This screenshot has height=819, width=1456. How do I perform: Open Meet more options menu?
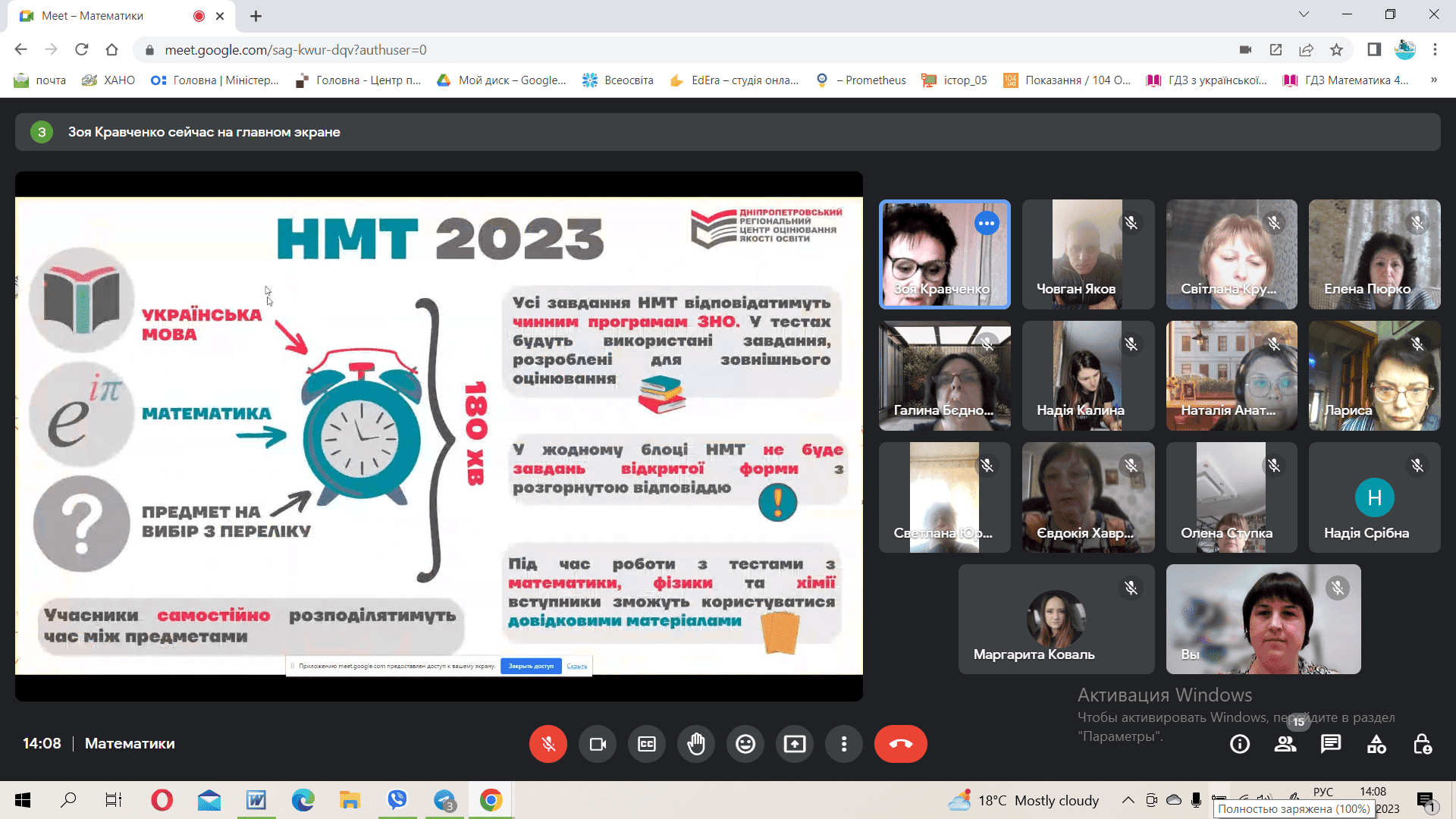coord(844,744)
